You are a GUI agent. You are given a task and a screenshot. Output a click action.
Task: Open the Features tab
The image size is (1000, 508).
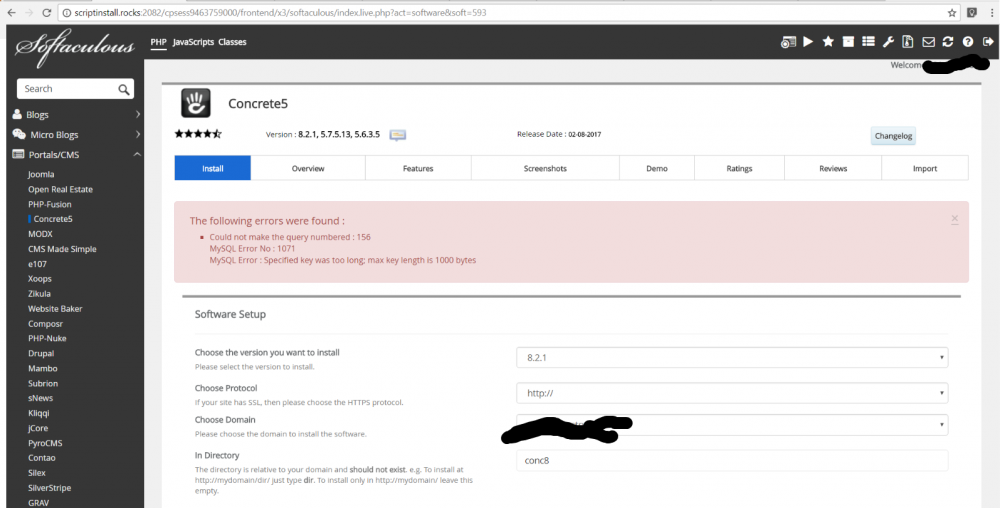coord(418,168)
